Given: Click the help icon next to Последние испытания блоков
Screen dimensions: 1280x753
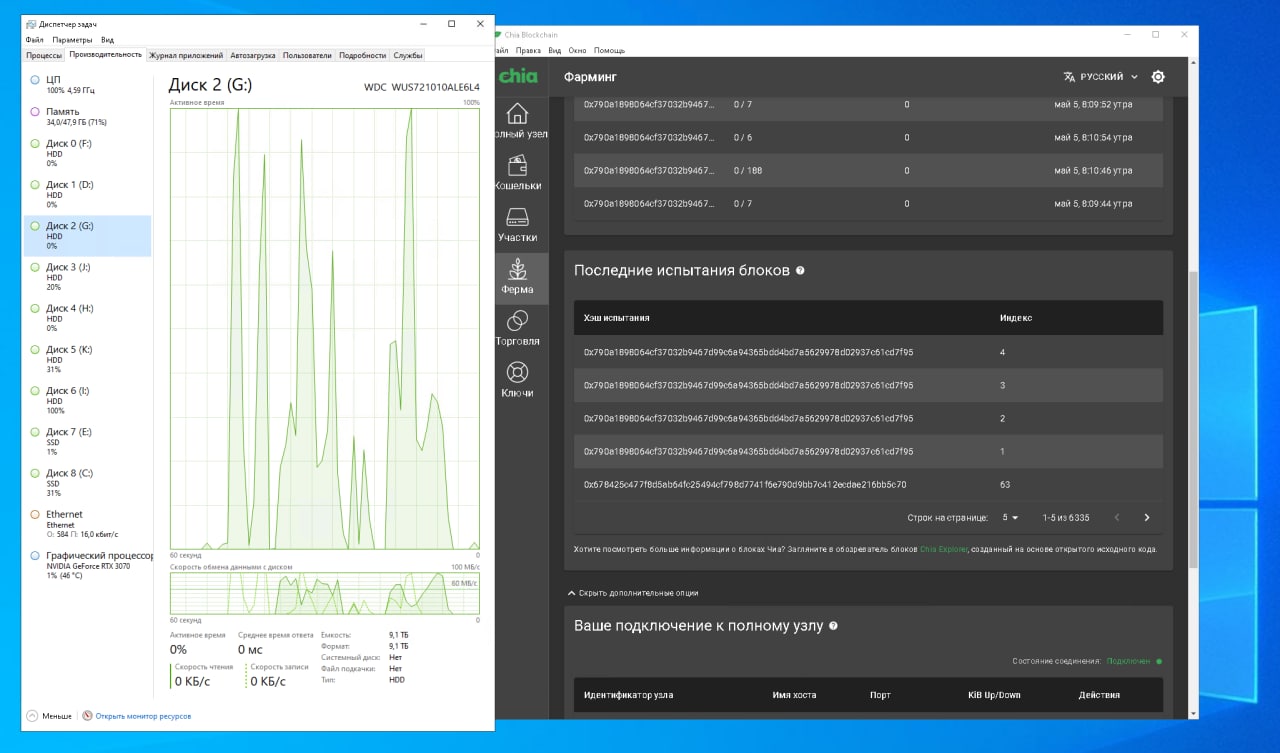Looking at the screenshot, I should 800,271.
